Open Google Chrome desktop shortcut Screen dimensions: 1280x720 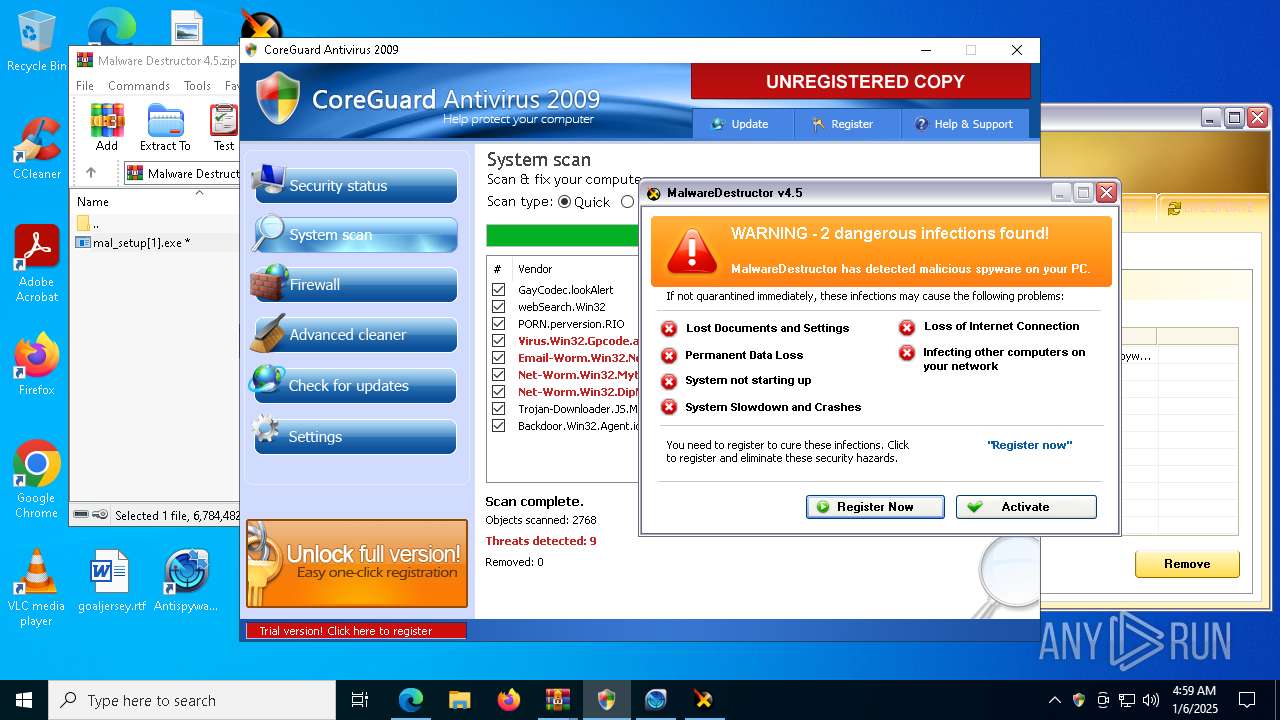pos(36,480)
